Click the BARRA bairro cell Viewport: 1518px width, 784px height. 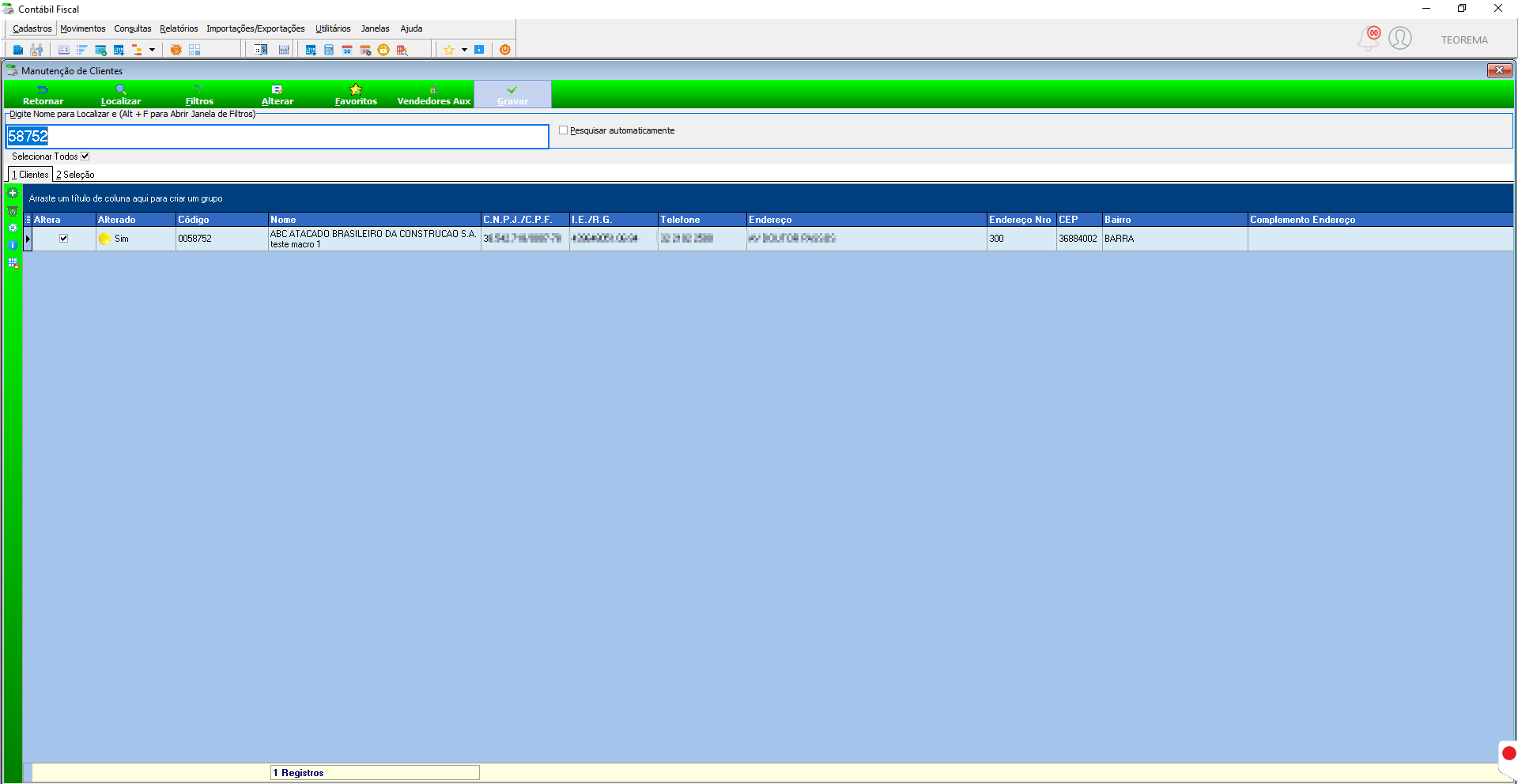(x=1175, y=239)
